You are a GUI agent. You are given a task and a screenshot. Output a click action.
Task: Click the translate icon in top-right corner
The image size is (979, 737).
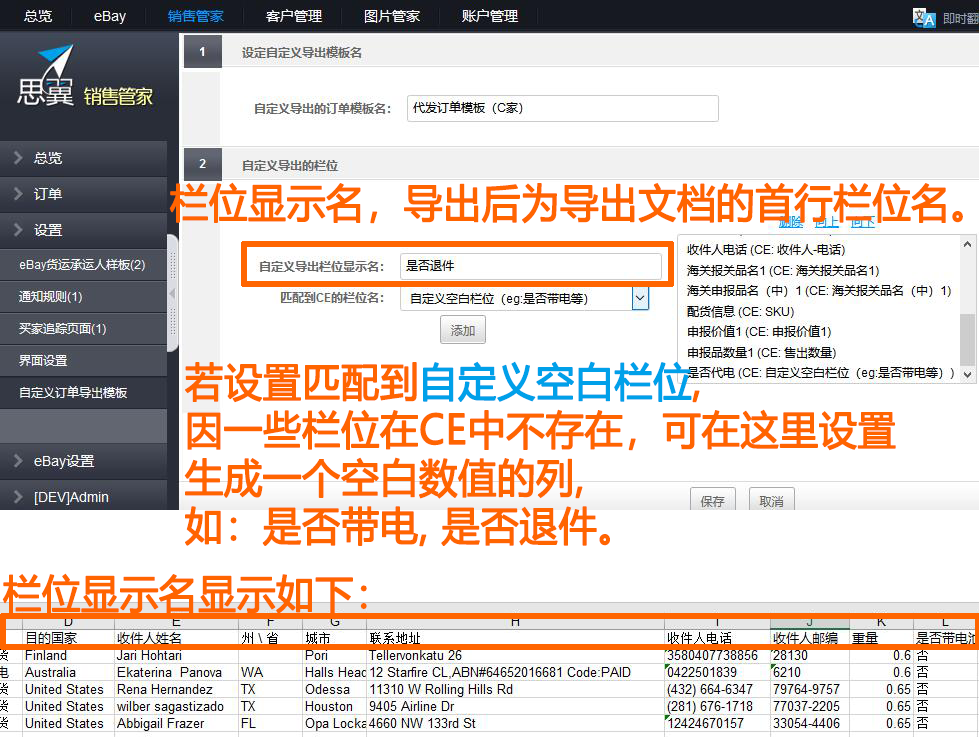(x=923, y=17)
